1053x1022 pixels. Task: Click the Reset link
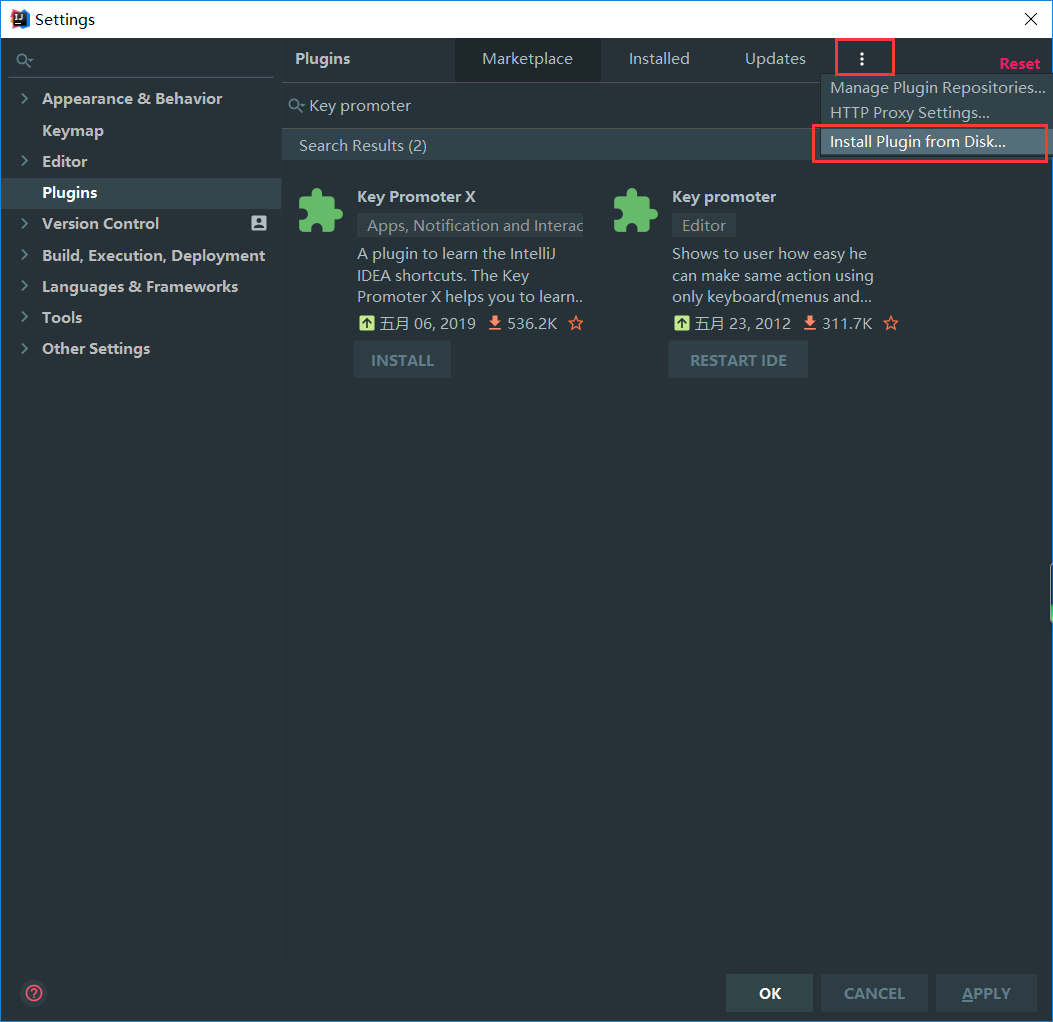(1019, 64)
